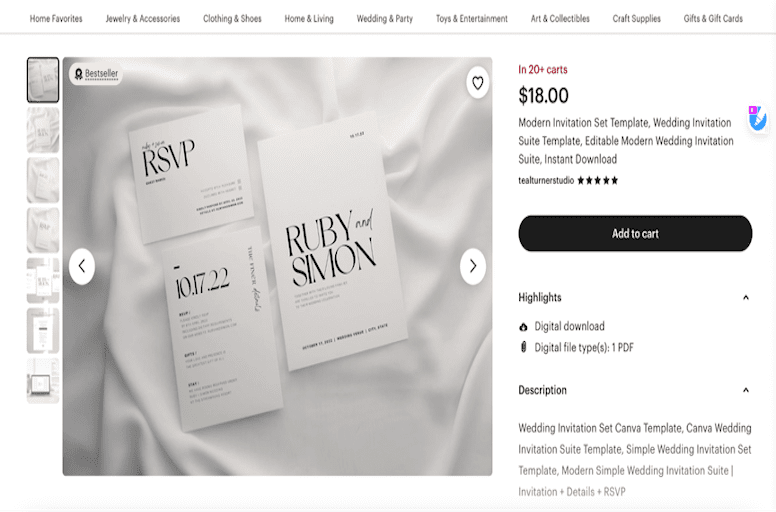Open the Wedding & Party menu
Viewport: 776px width, 512px height.
click(385, 19)
